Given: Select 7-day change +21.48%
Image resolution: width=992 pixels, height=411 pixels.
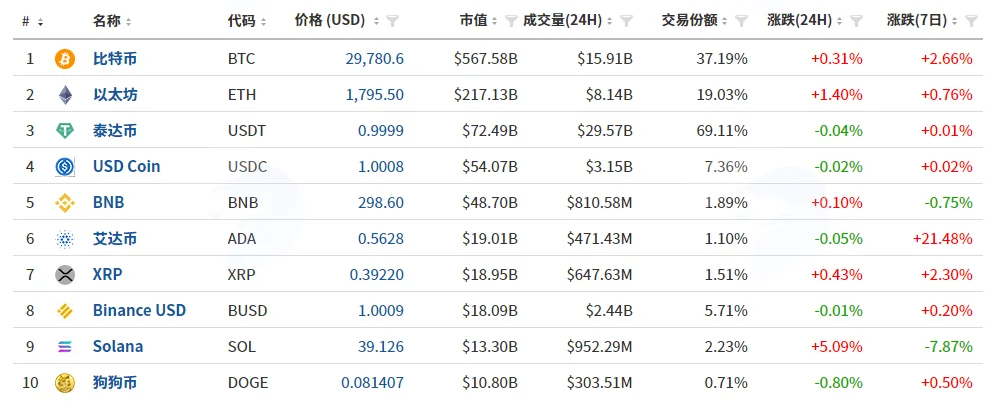Looking at the screenshot, I should (943, 239).
